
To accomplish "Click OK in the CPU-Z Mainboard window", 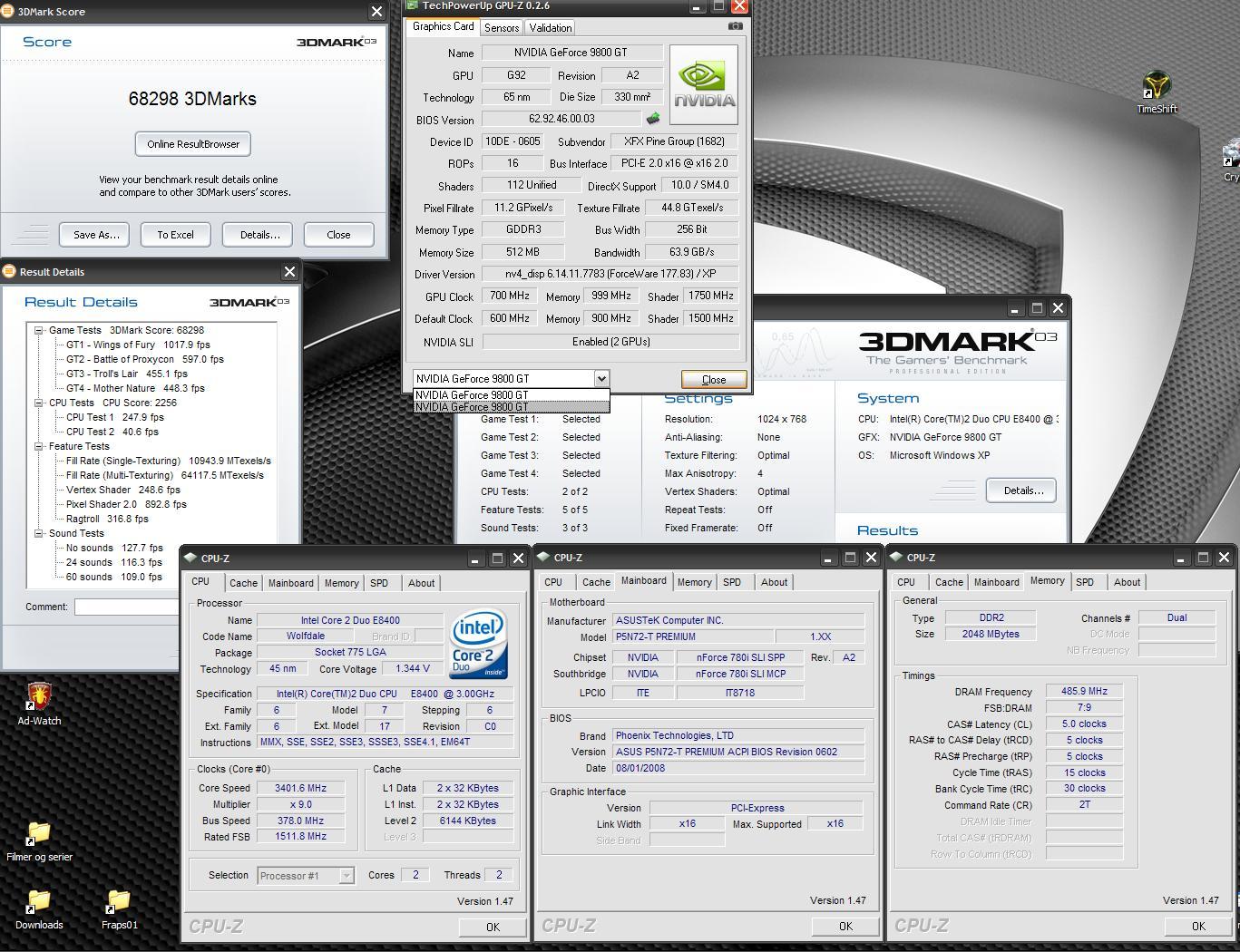I will click(845, 926).
